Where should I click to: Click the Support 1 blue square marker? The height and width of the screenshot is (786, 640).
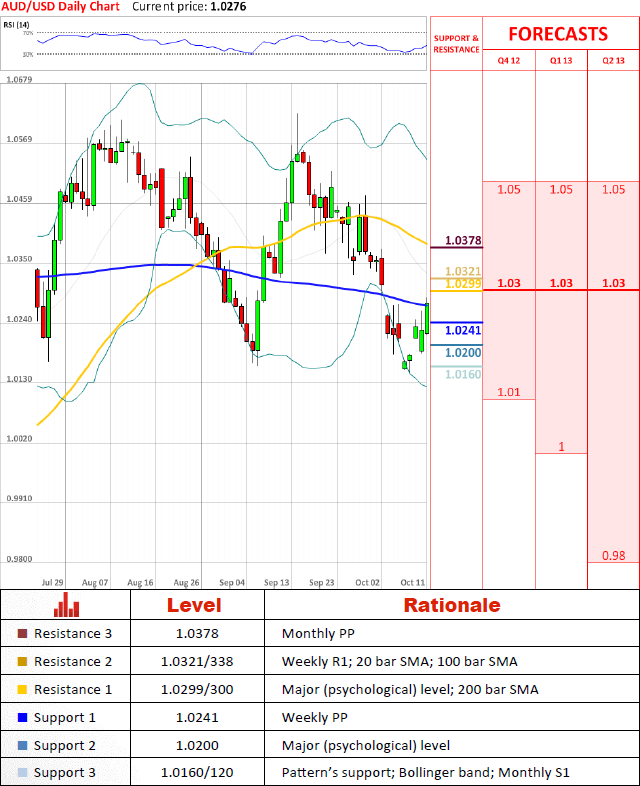(x=23, y=717)
